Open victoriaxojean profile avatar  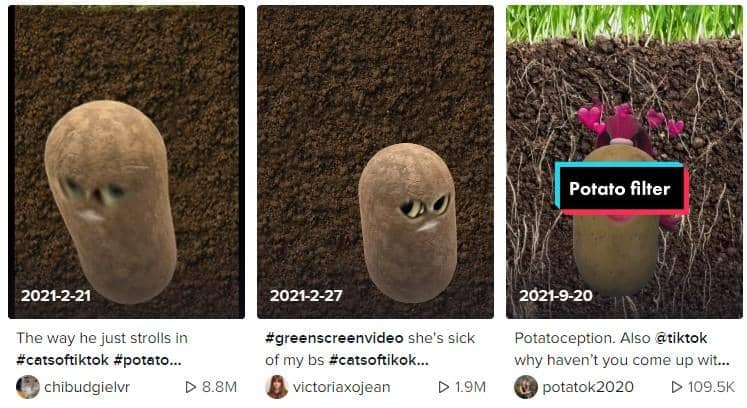277,387
